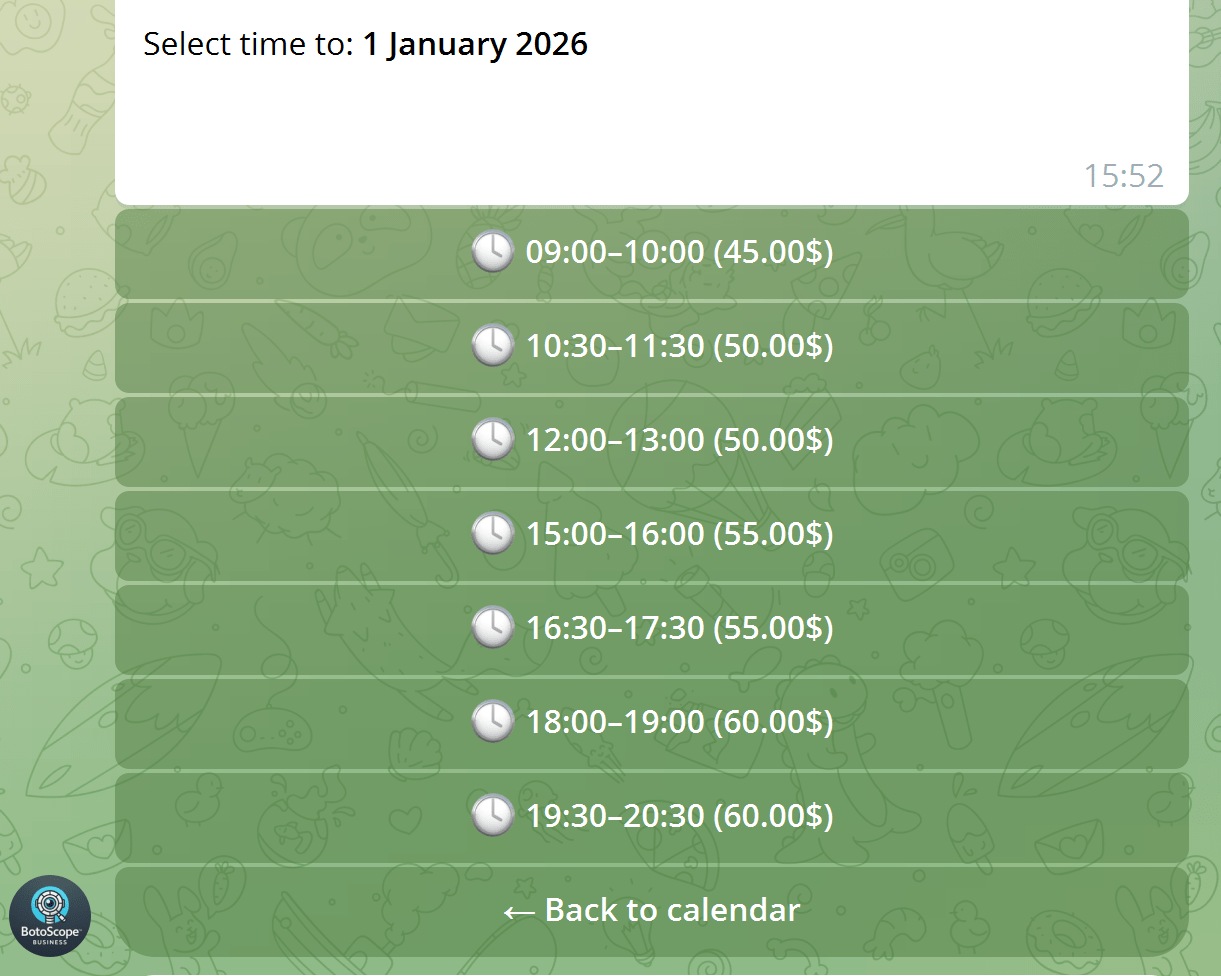Pick the 15:00–16:00 afternoon slot
This screenshot has height=976, width=1221.
pos(652,534)
